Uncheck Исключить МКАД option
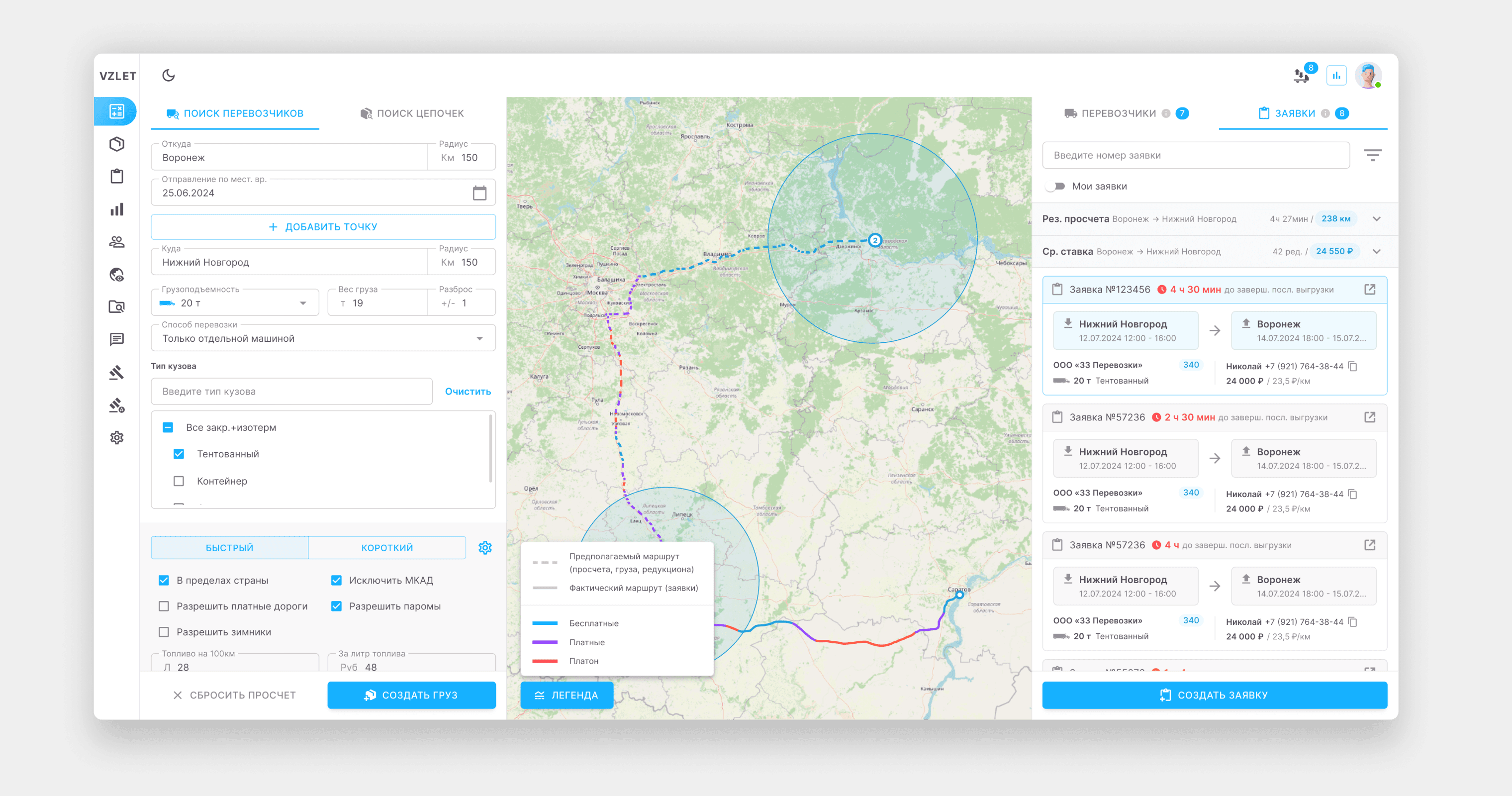 [x=336, y=580]
